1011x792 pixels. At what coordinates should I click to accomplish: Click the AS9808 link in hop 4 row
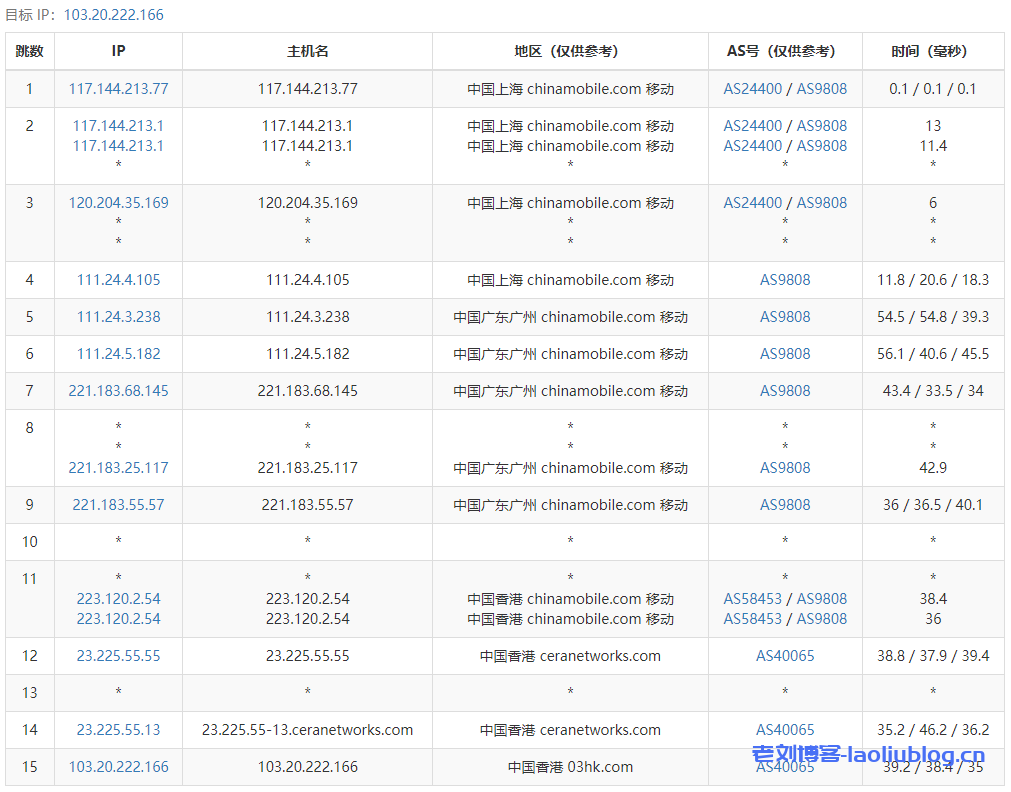(785, 280)
